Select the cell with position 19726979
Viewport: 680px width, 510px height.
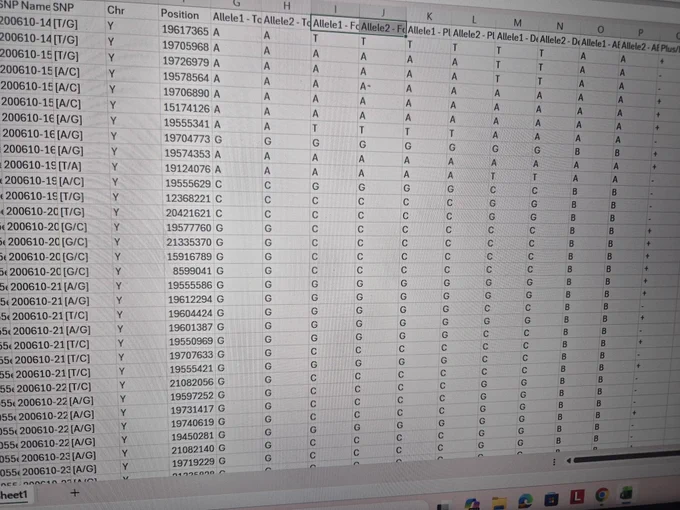pos(186,62)
